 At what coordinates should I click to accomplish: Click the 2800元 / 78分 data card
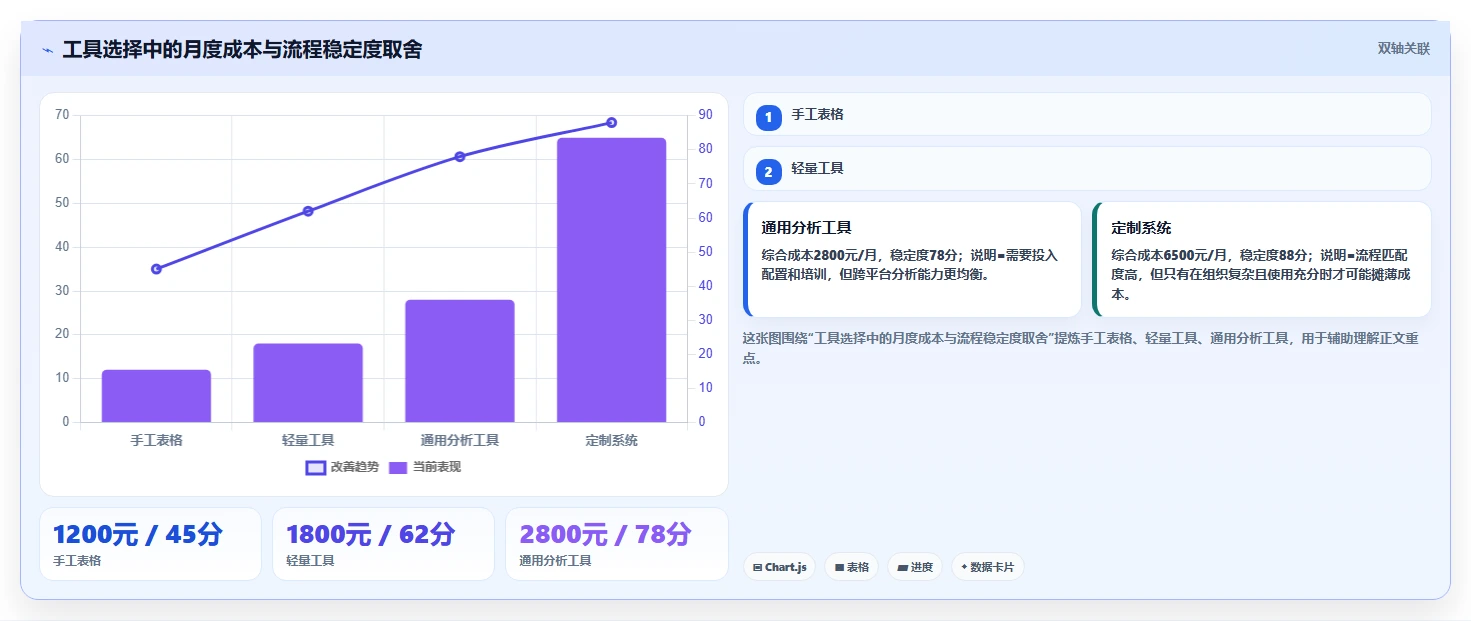click(x=617, y=544)
